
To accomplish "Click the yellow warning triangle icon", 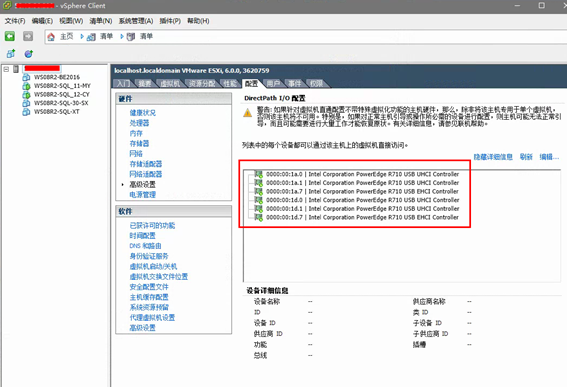I will 248,113.
